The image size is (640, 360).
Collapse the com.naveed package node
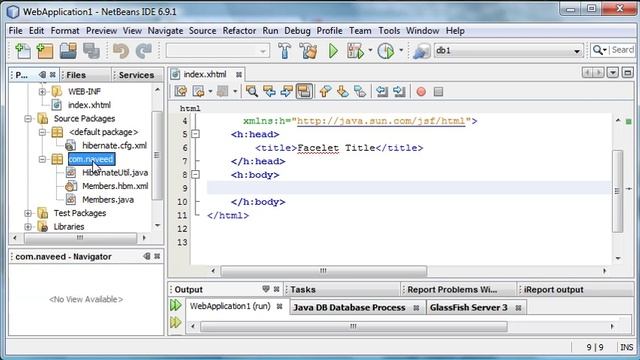click(x=42, y=159)
